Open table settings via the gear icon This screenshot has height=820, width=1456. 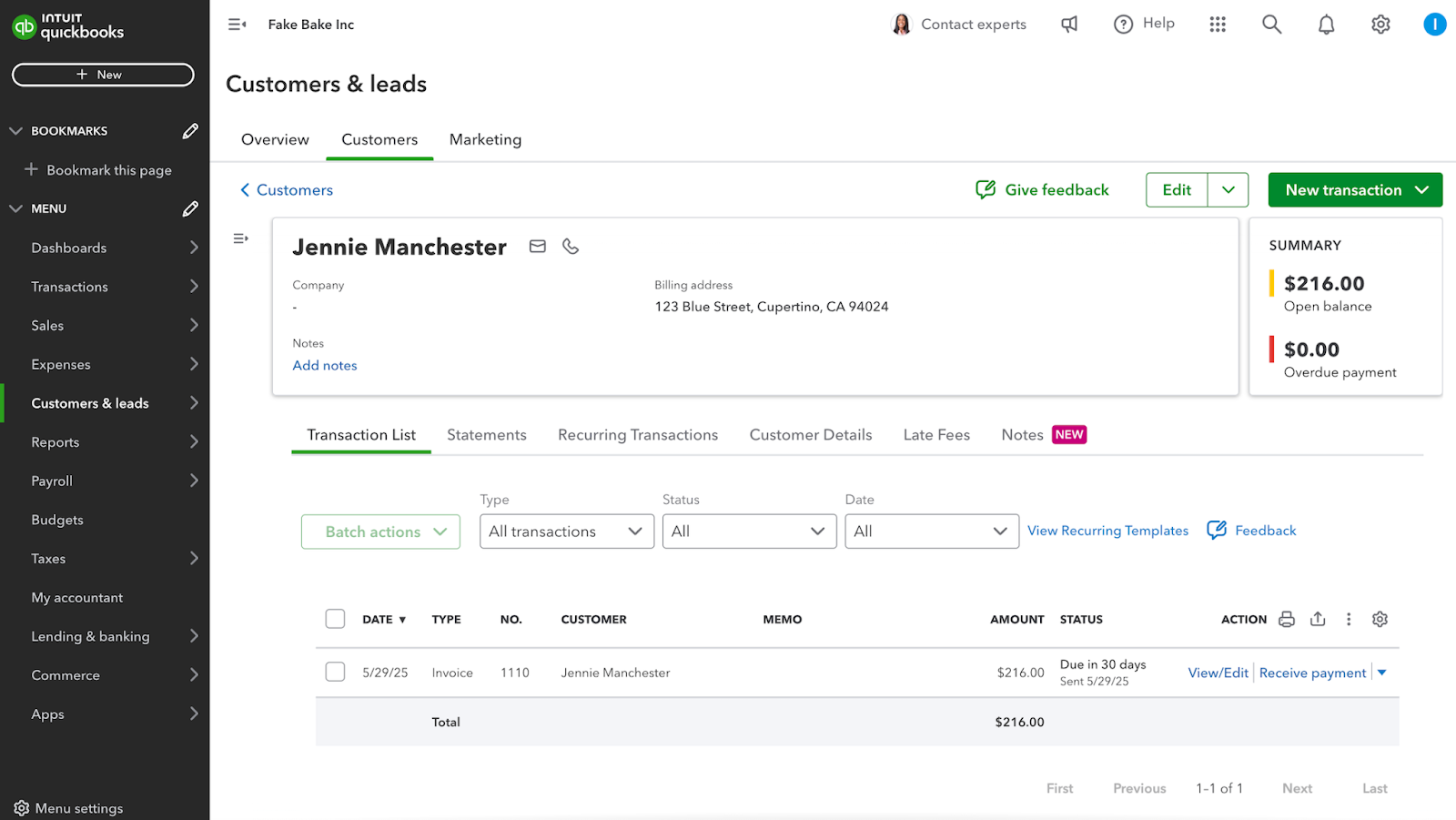click(1379, 618)
